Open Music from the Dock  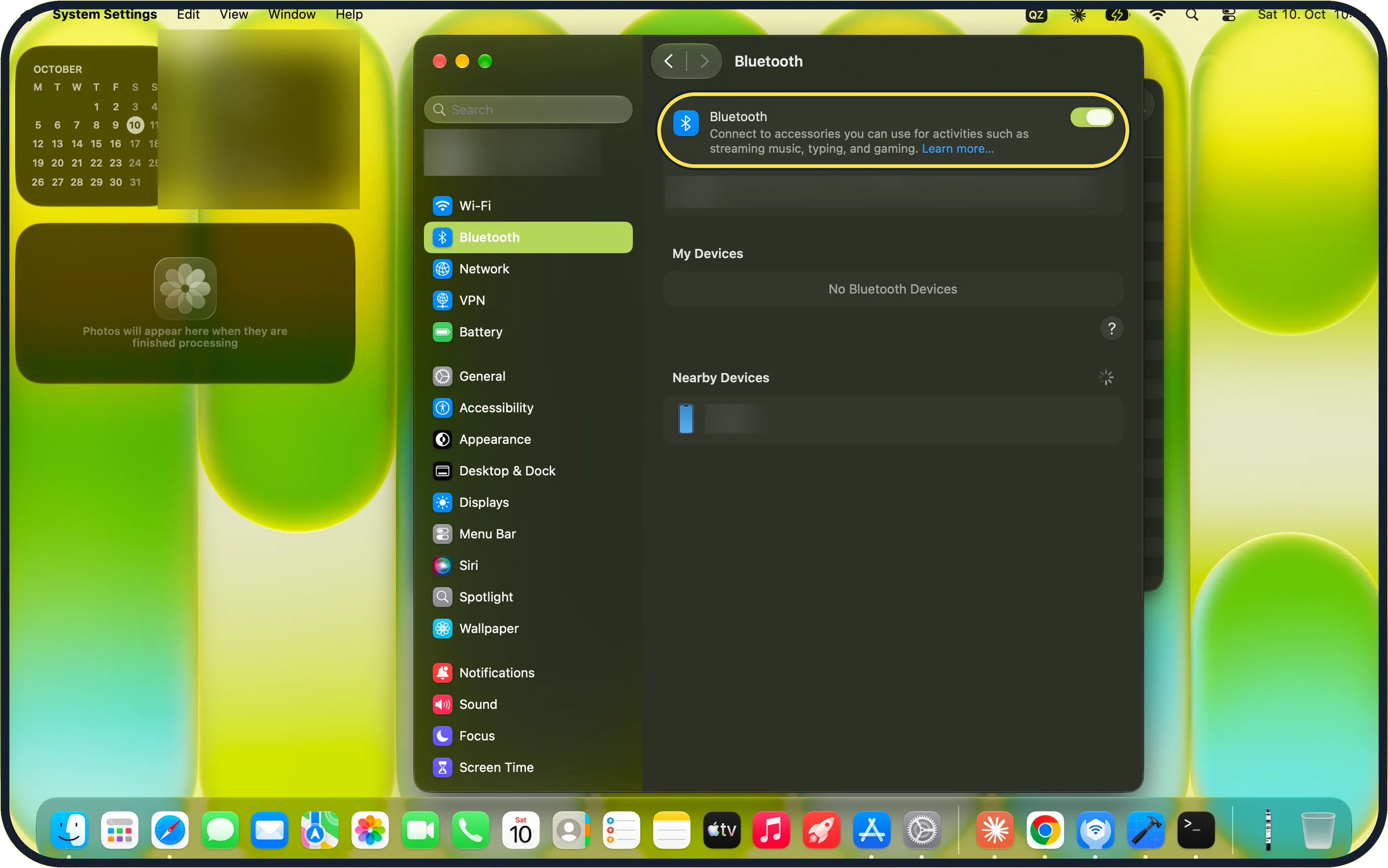pyautogui.click(x=771, y=830)
